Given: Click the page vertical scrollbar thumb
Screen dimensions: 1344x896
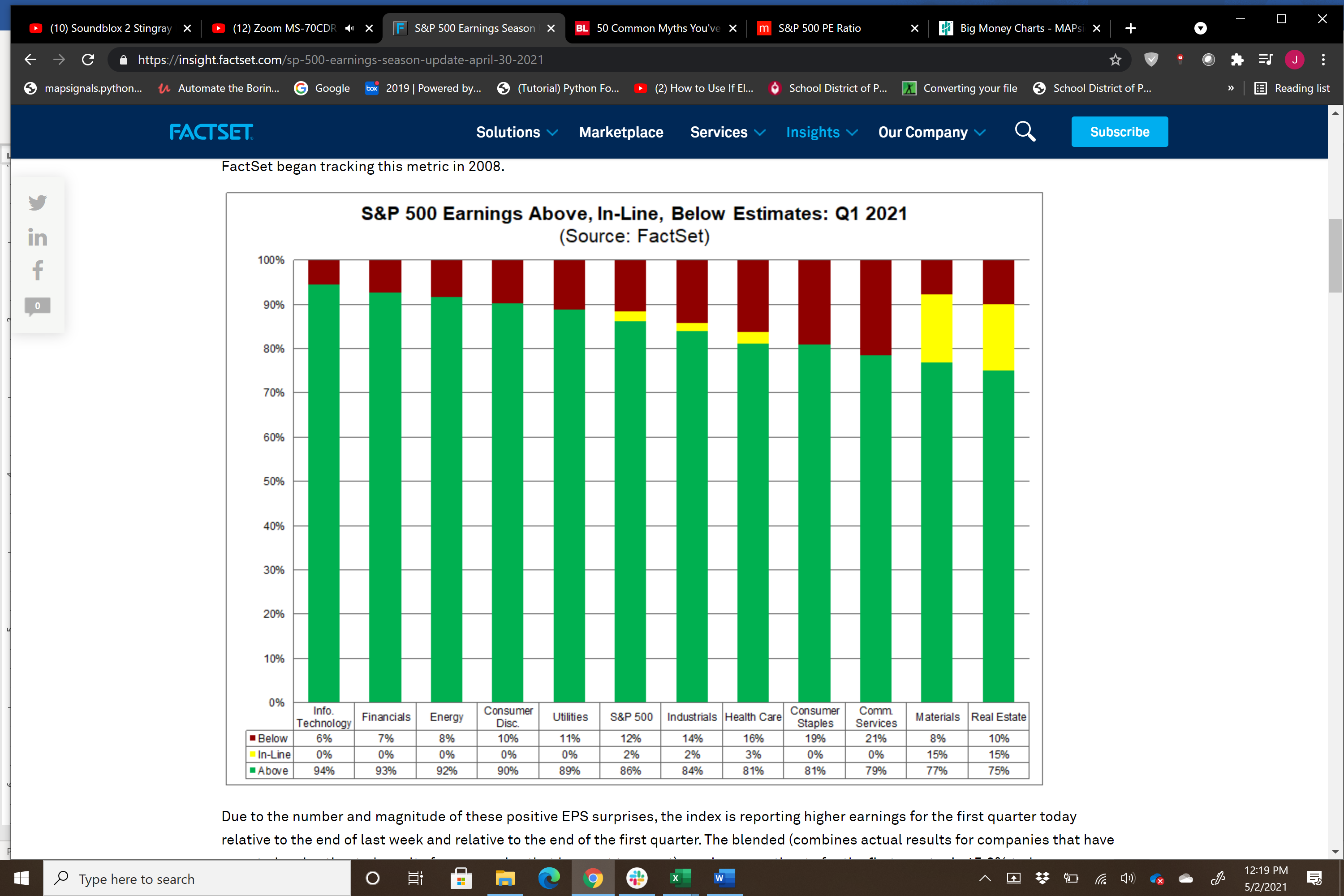Looking at the screenshot, I should pos(1335,255).
